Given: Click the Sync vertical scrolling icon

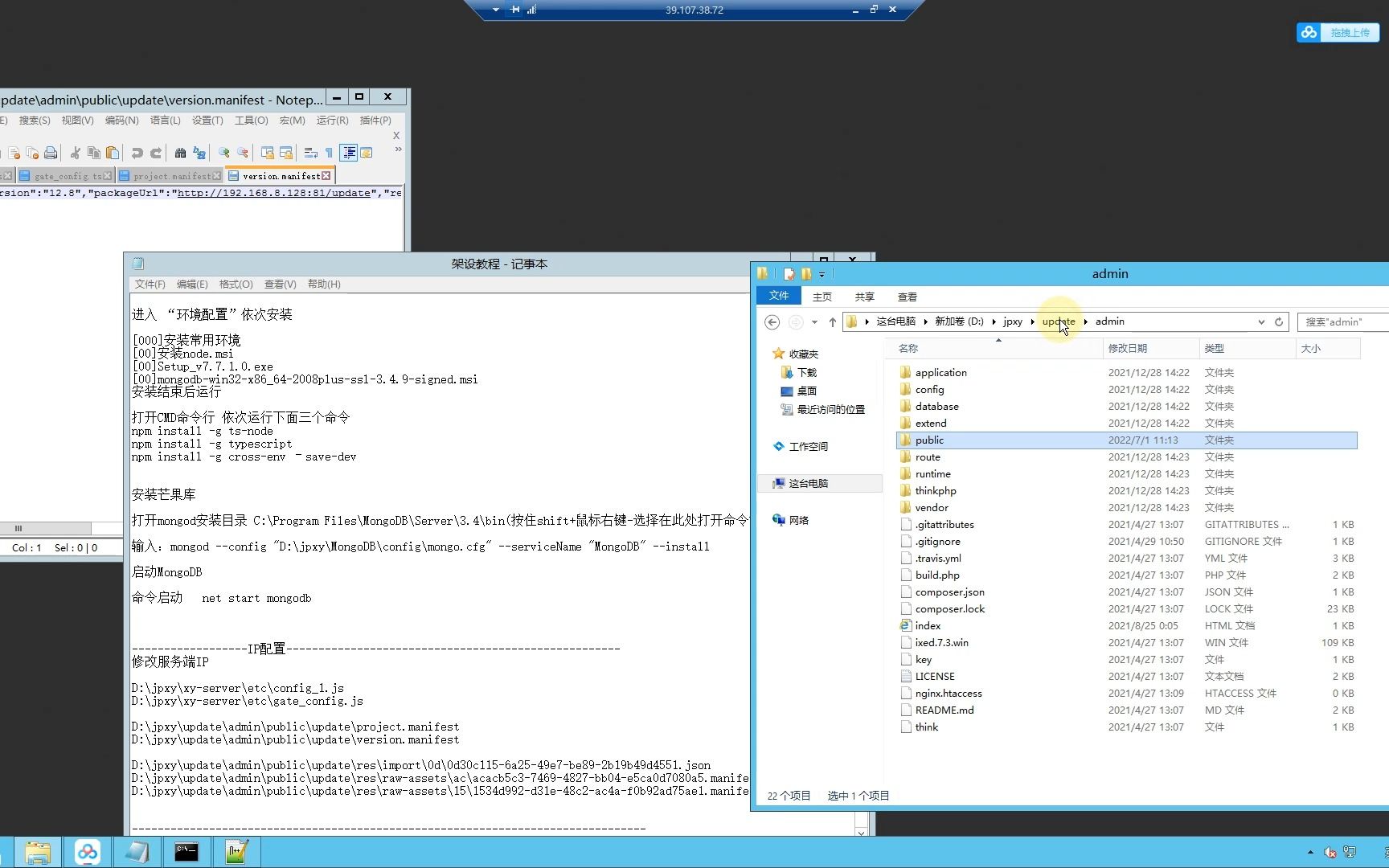Looking at the screenshot, I should (x=268, y=153).
